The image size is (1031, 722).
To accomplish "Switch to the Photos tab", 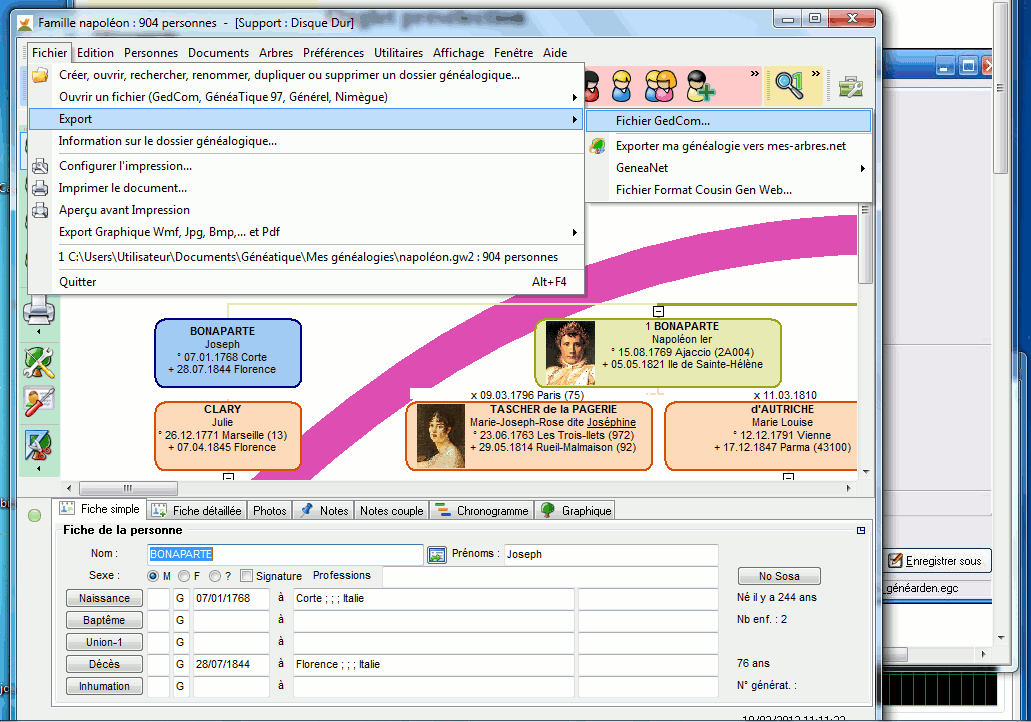I will [270, 510].
